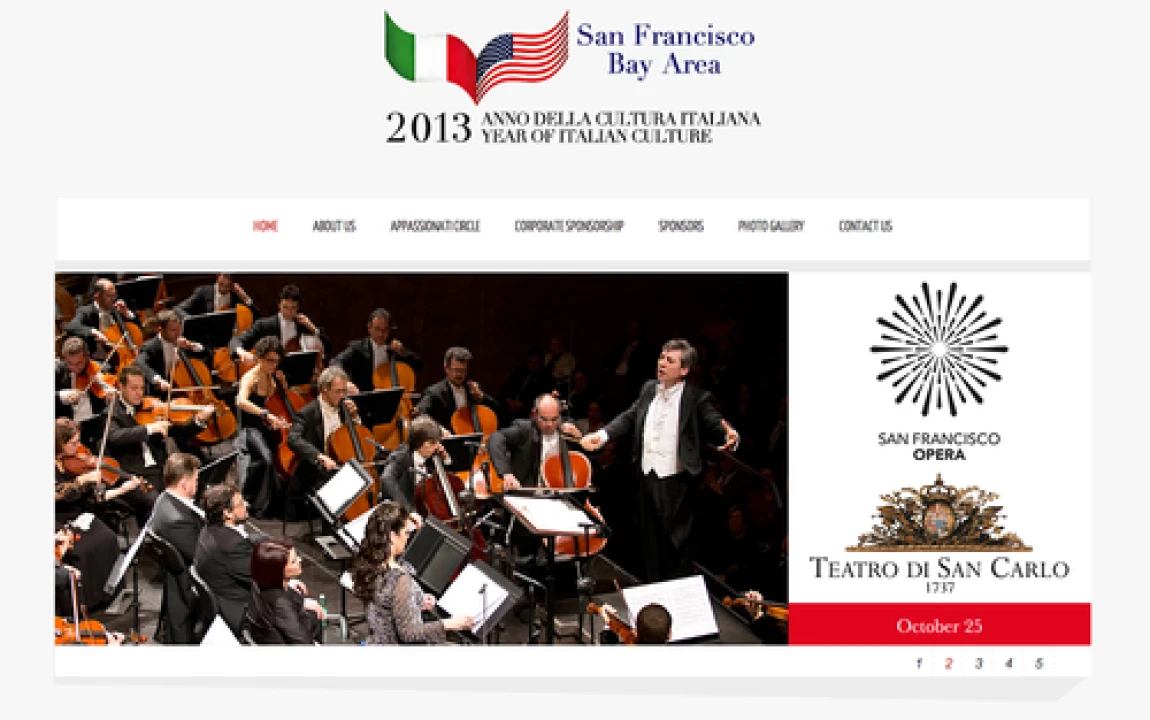Screen dimensions: 1150x720
Task: Click the Teatro di San Carlo crest
Action: (939, 513)
